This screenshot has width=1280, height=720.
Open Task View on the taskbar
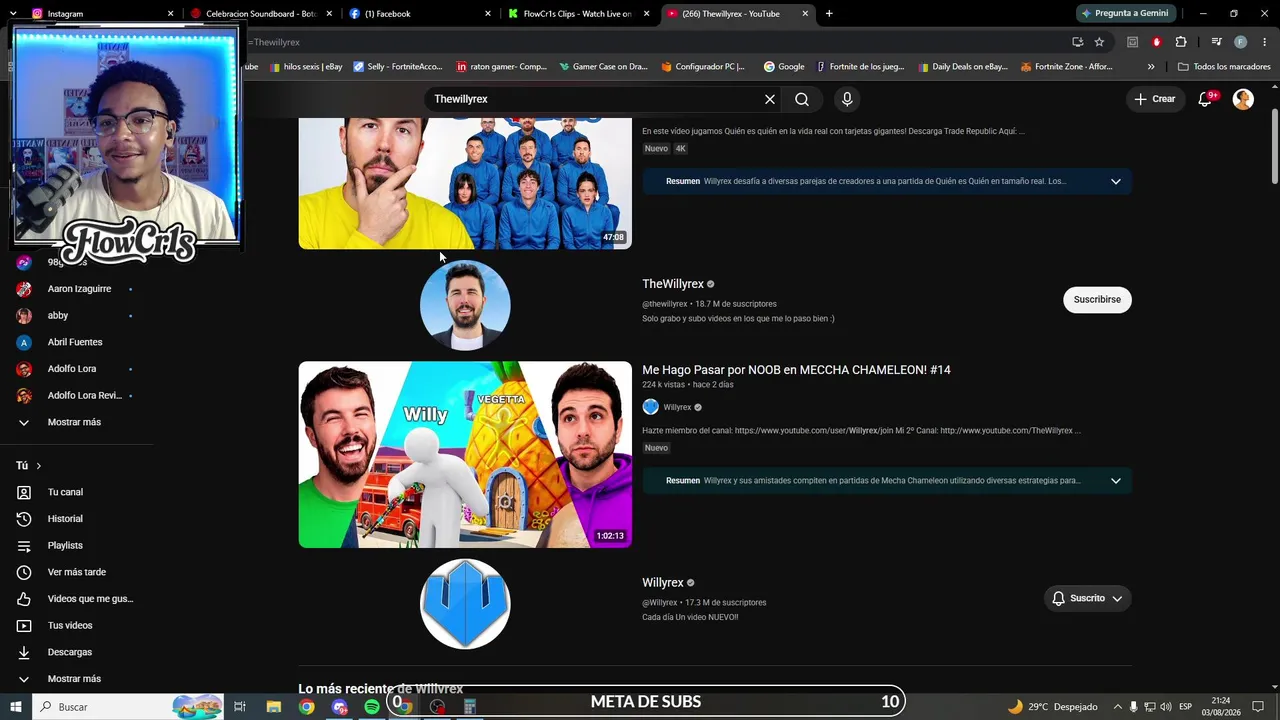pos(240,707)
